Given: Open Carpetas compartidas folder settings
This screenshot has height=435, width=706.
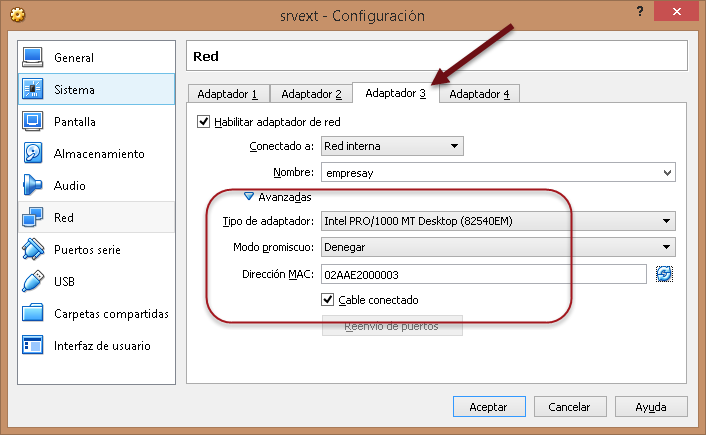Looking at the screenshot, I should click(110, 314).
